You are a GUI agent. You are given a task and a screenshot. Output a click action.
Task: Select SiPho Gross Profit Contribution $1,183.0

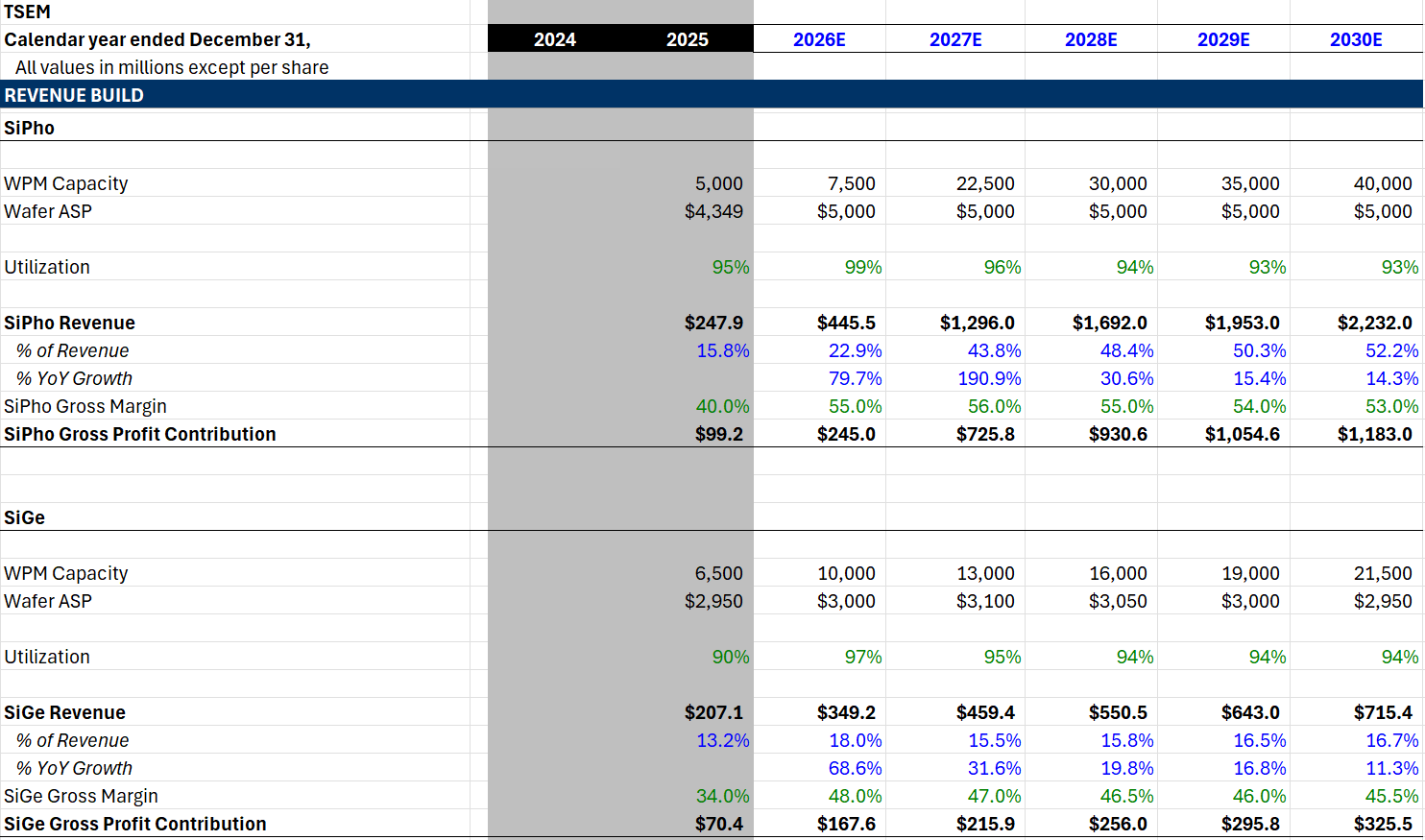pos(1356,434)
